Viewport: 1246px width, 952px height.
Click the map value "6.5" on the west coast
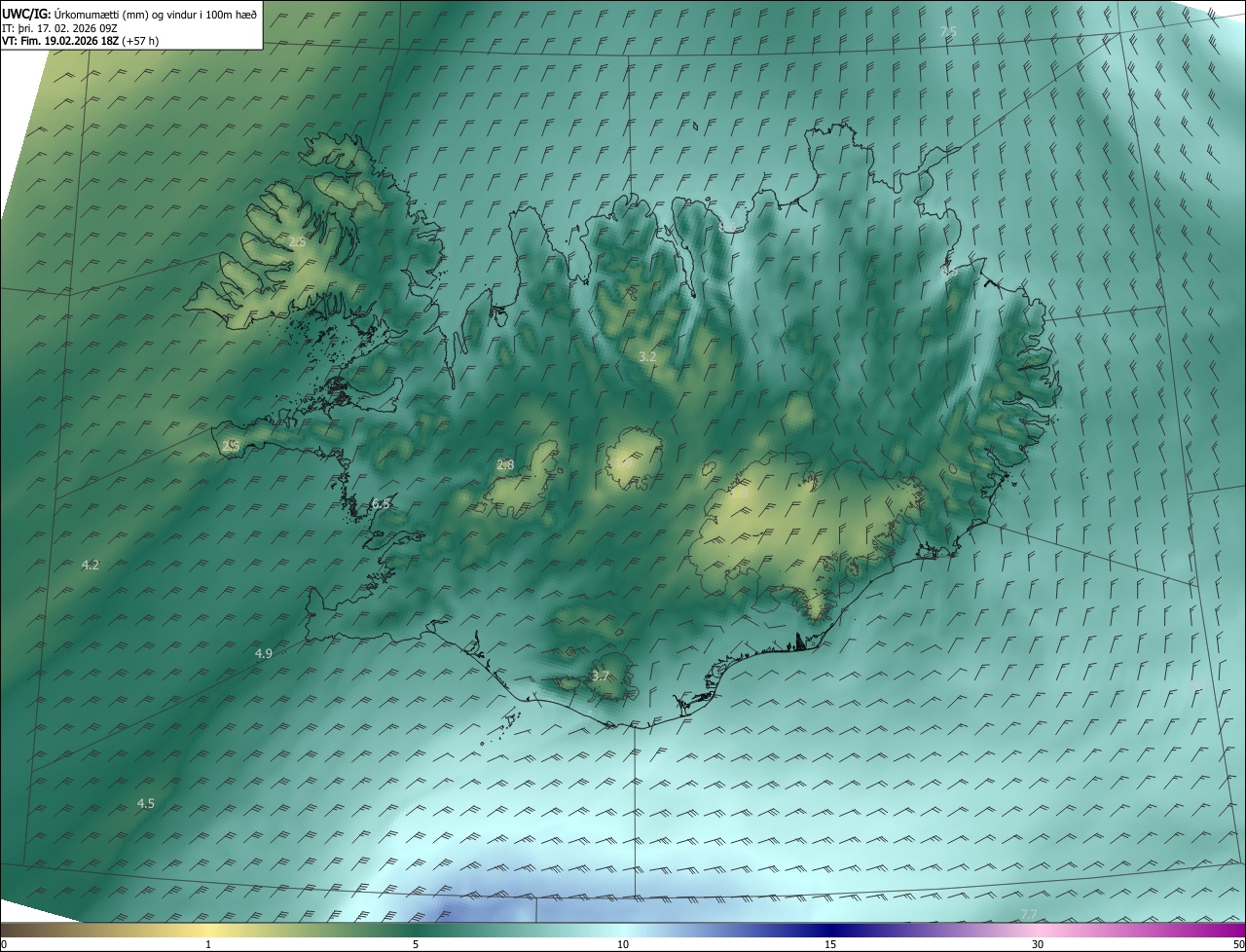tap(381, 503)
